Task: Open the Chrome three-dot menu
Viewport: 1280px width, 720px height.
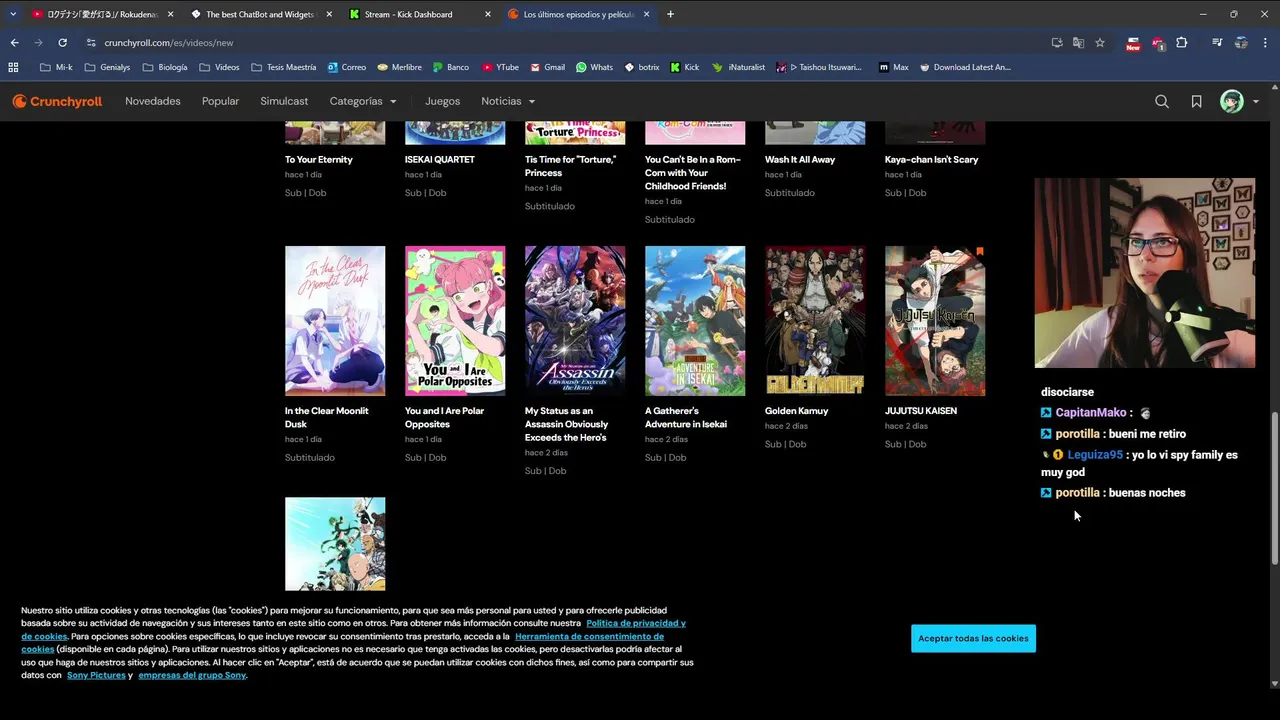Action: pyautogui.click(x=1265, y=43)
